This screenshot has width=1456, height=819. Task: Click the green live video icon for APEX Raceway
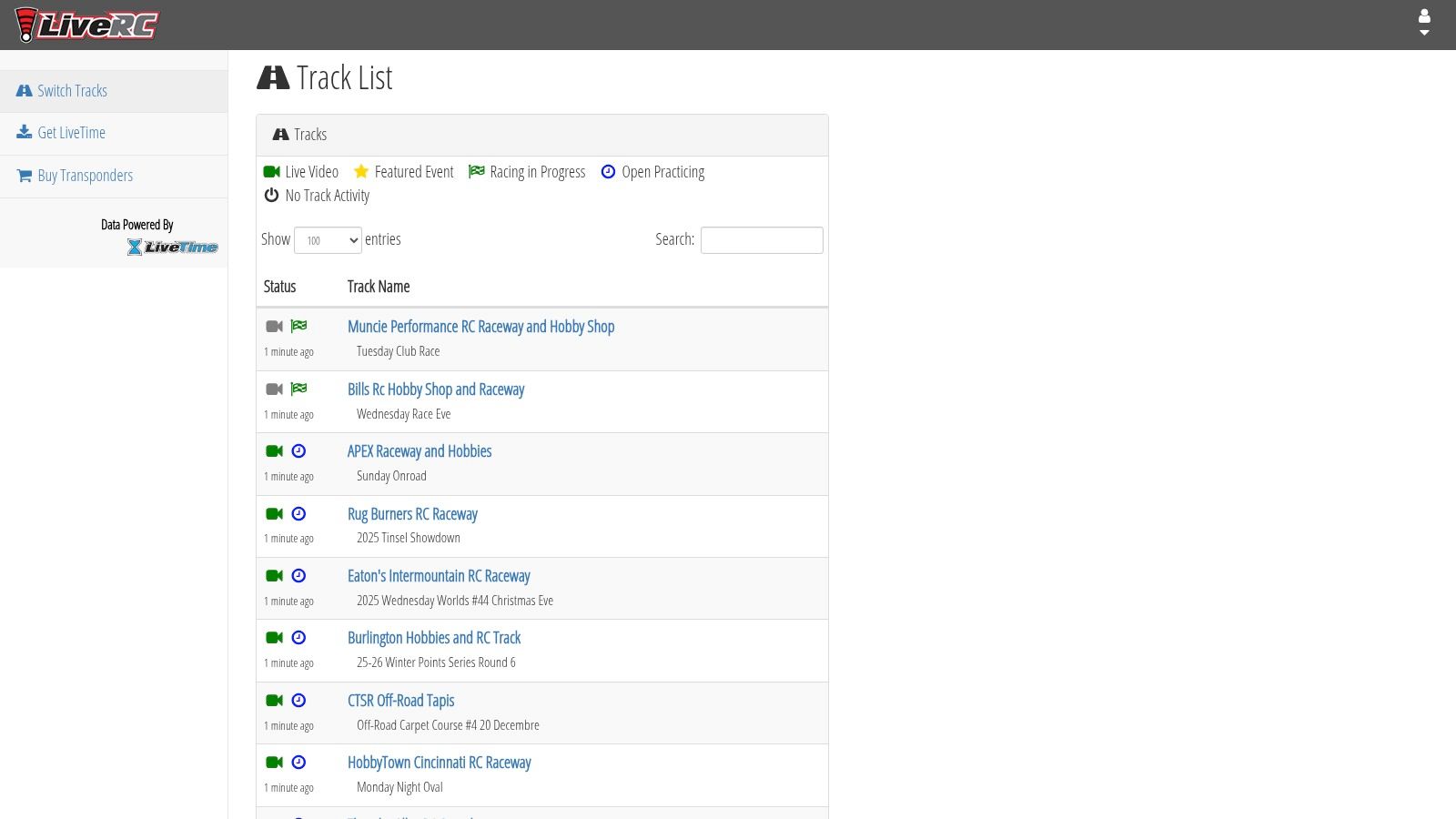[274, 450]
